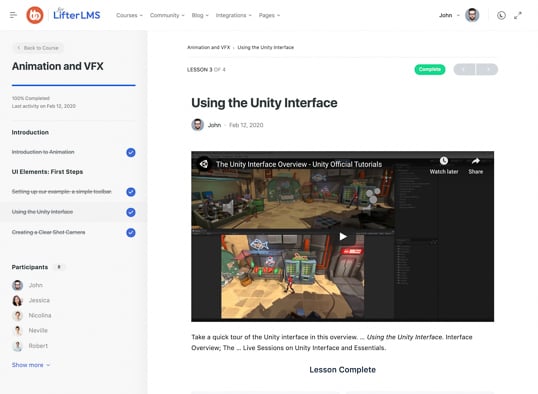Image resolution: width=538 pixels, height=394 pixels.
Task: Toggle the hamburger sidebar menu icon
Action: [x=13, y=15]
